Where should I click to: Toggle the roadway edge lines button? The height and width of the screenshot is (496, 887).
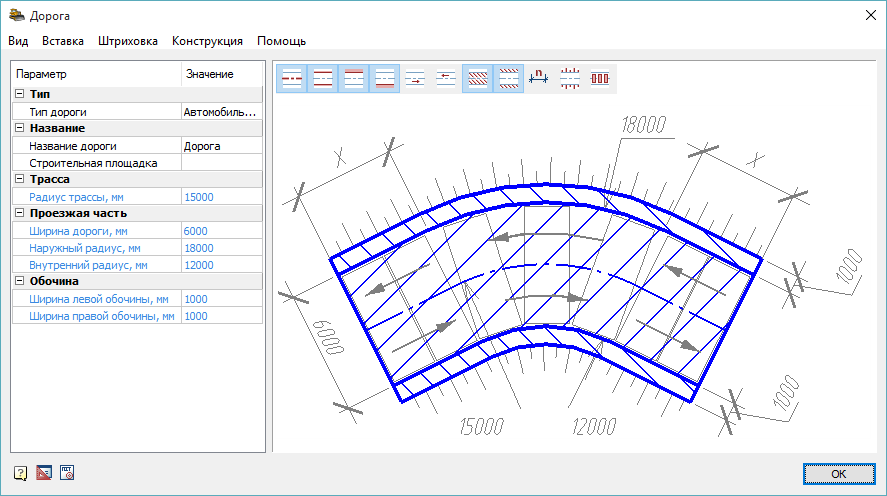322,79
